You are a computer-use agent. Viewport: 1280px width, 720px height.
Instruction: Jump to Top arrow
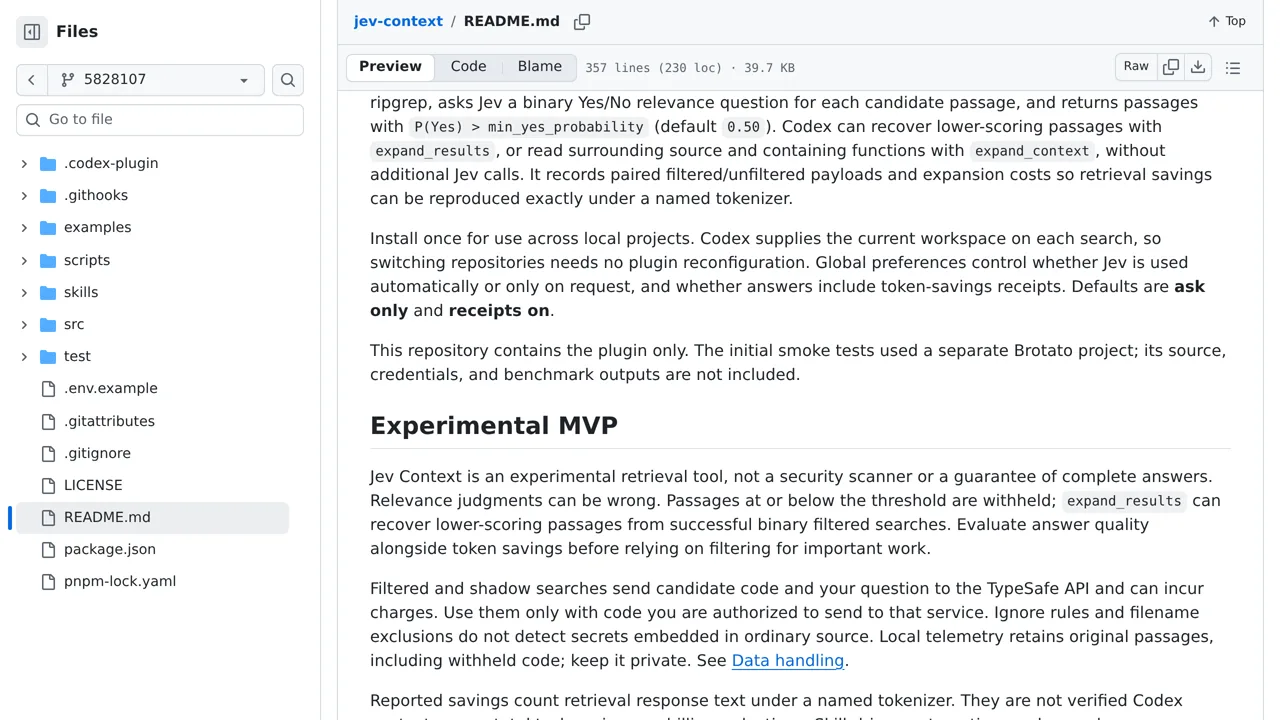click(1227, 21)
